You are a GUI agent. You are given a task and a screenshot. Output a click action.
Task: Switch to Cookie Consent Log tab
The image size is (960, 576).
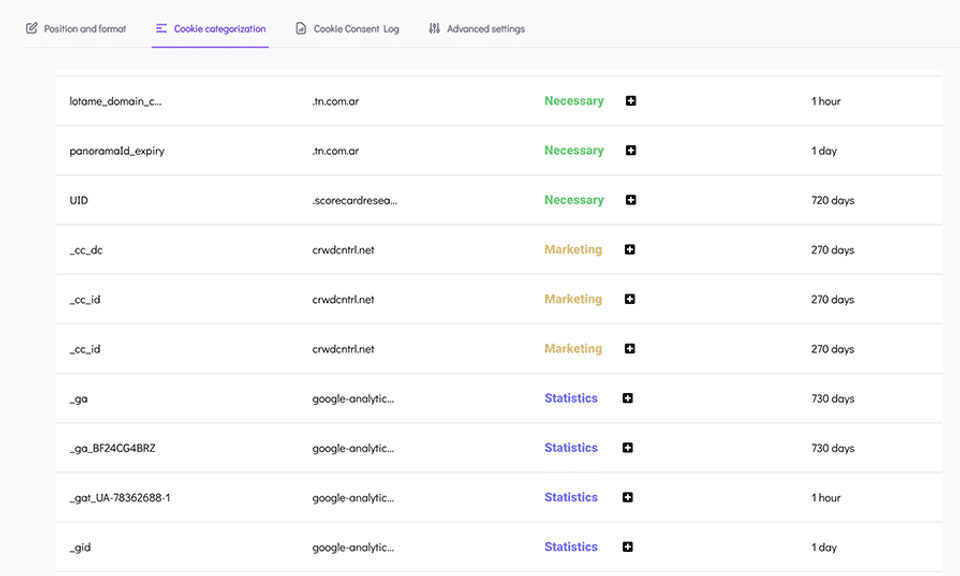(356, 29)
